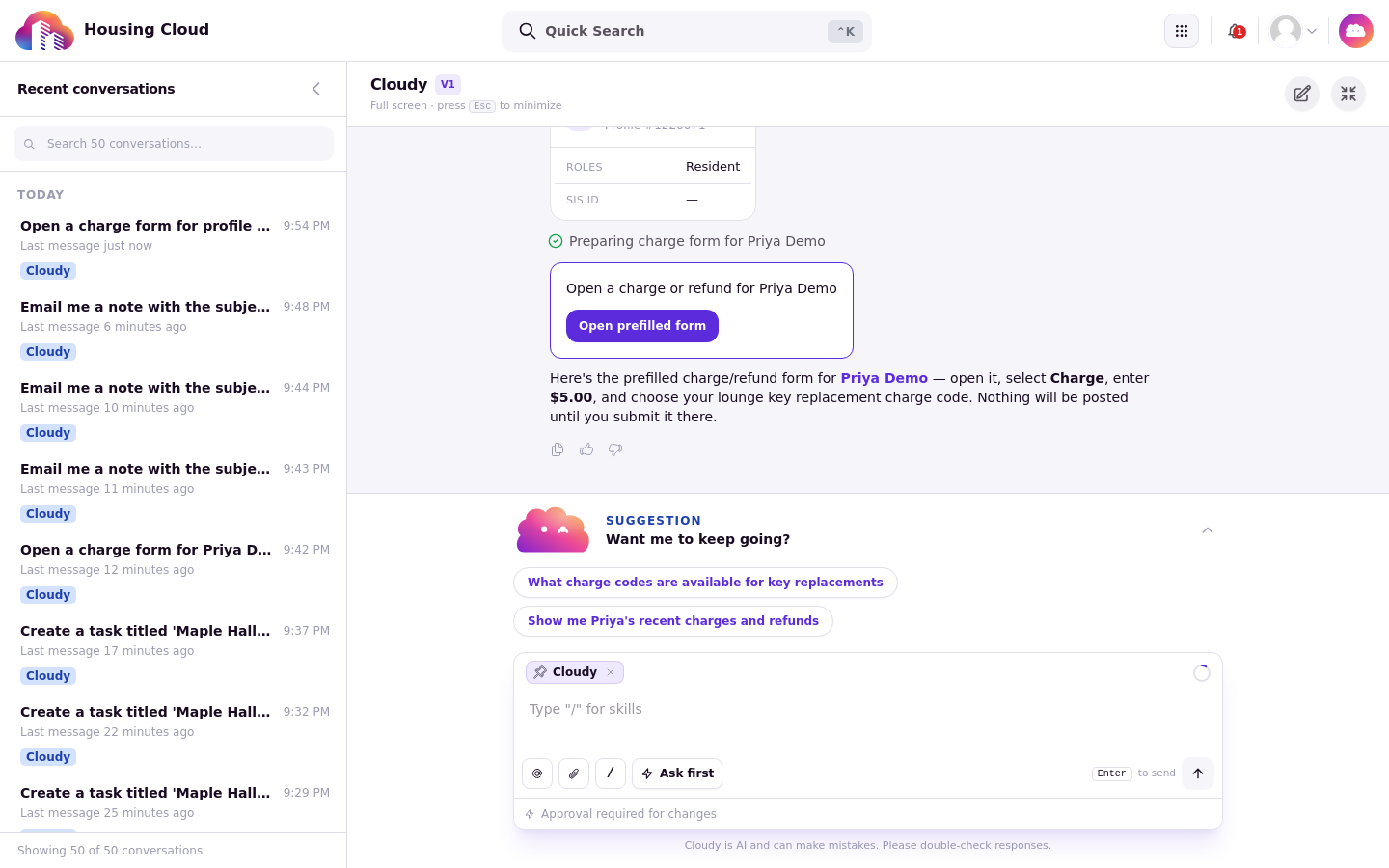Click the ^K shortcut badge in search
This screenshot has height=868, width=1389.
(845, 32)
